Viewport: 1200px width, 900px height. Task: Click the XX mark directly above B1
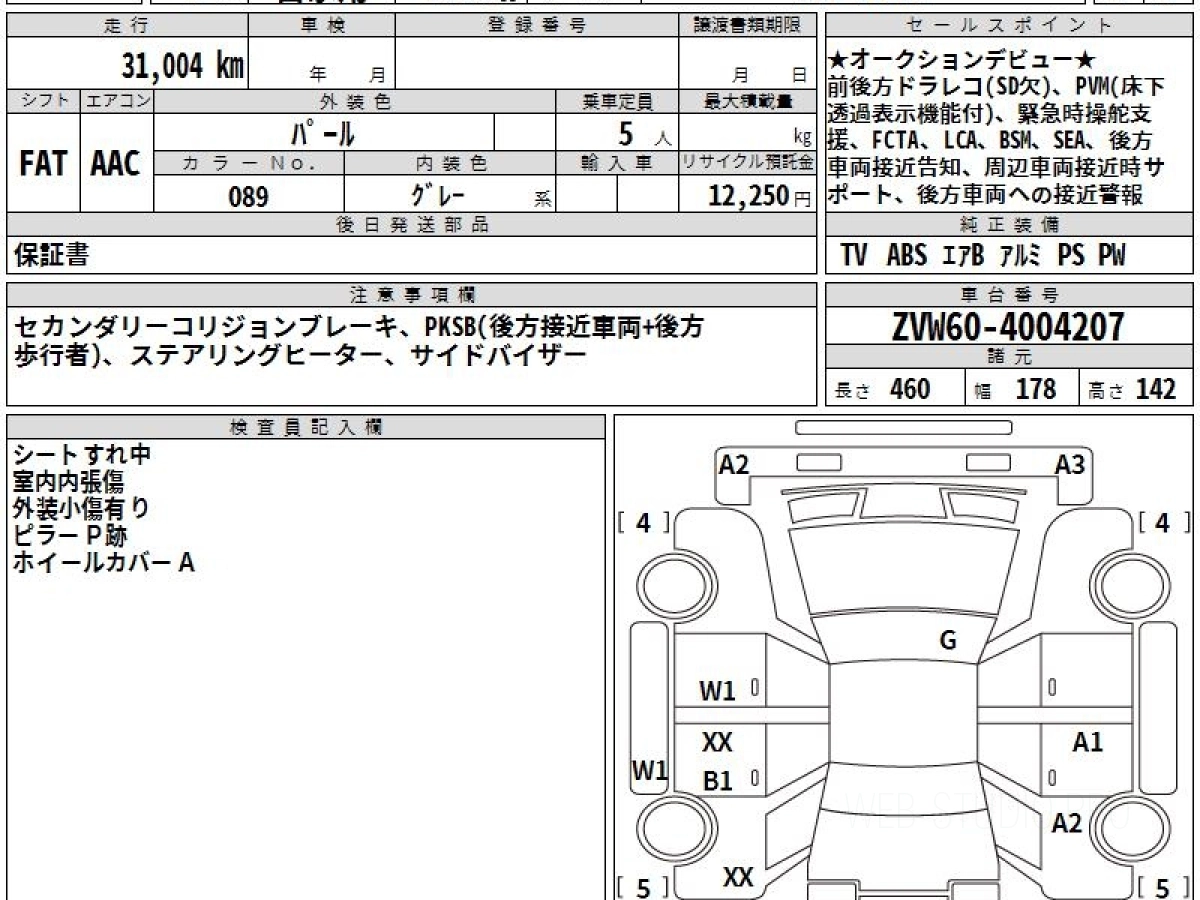(x=717, y=743)
